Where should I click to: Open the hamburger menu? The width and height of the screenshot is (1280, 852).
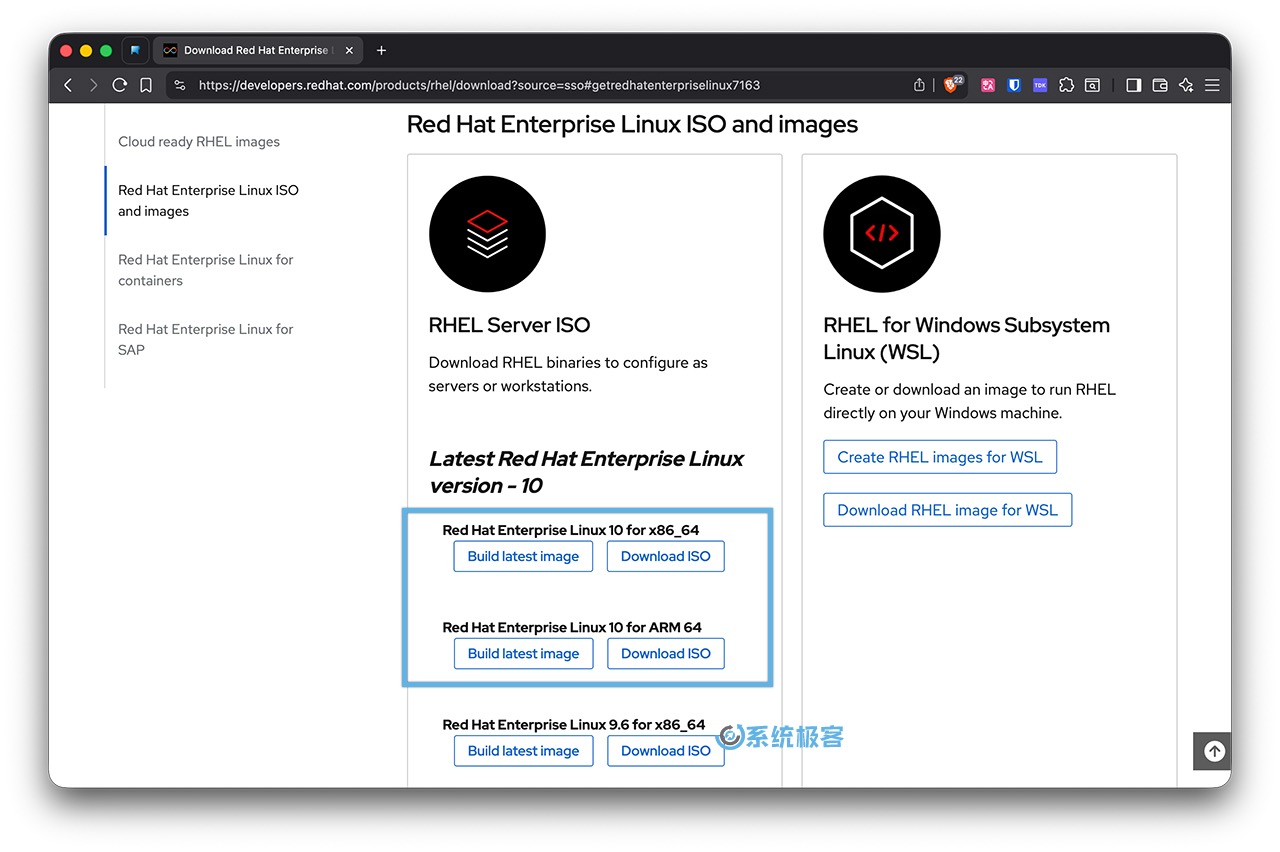tap(1212, 85)
